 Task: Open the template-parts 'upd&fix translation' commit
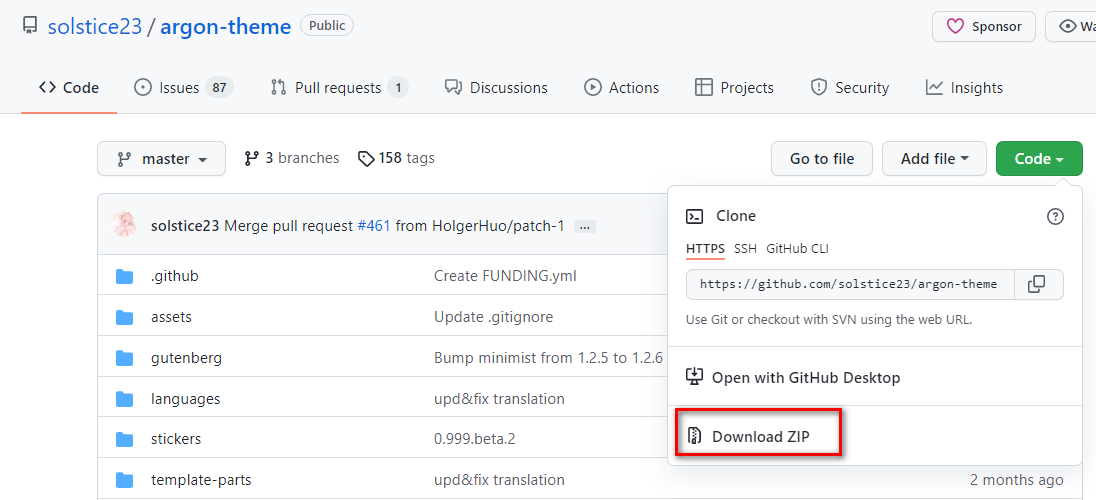pos(499,480)
